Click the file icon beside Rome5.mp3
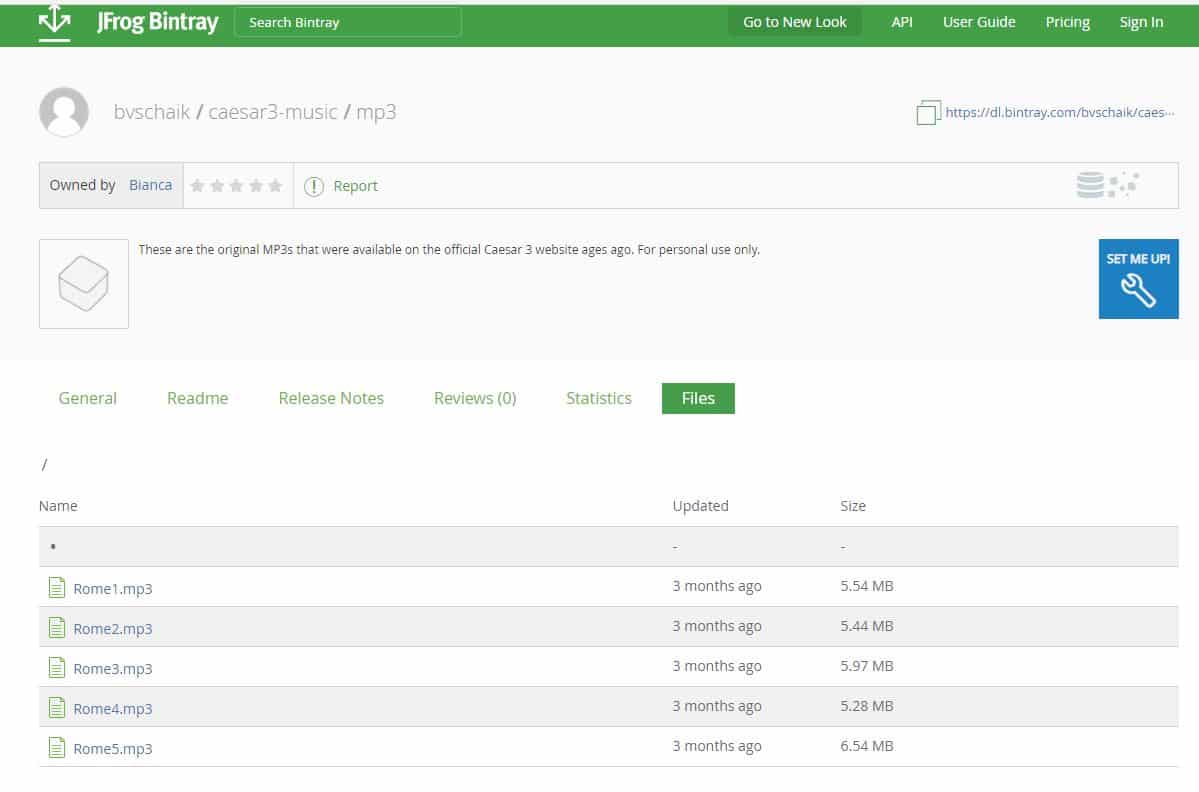Screen dimensions: 1199x792 (57, 748)
